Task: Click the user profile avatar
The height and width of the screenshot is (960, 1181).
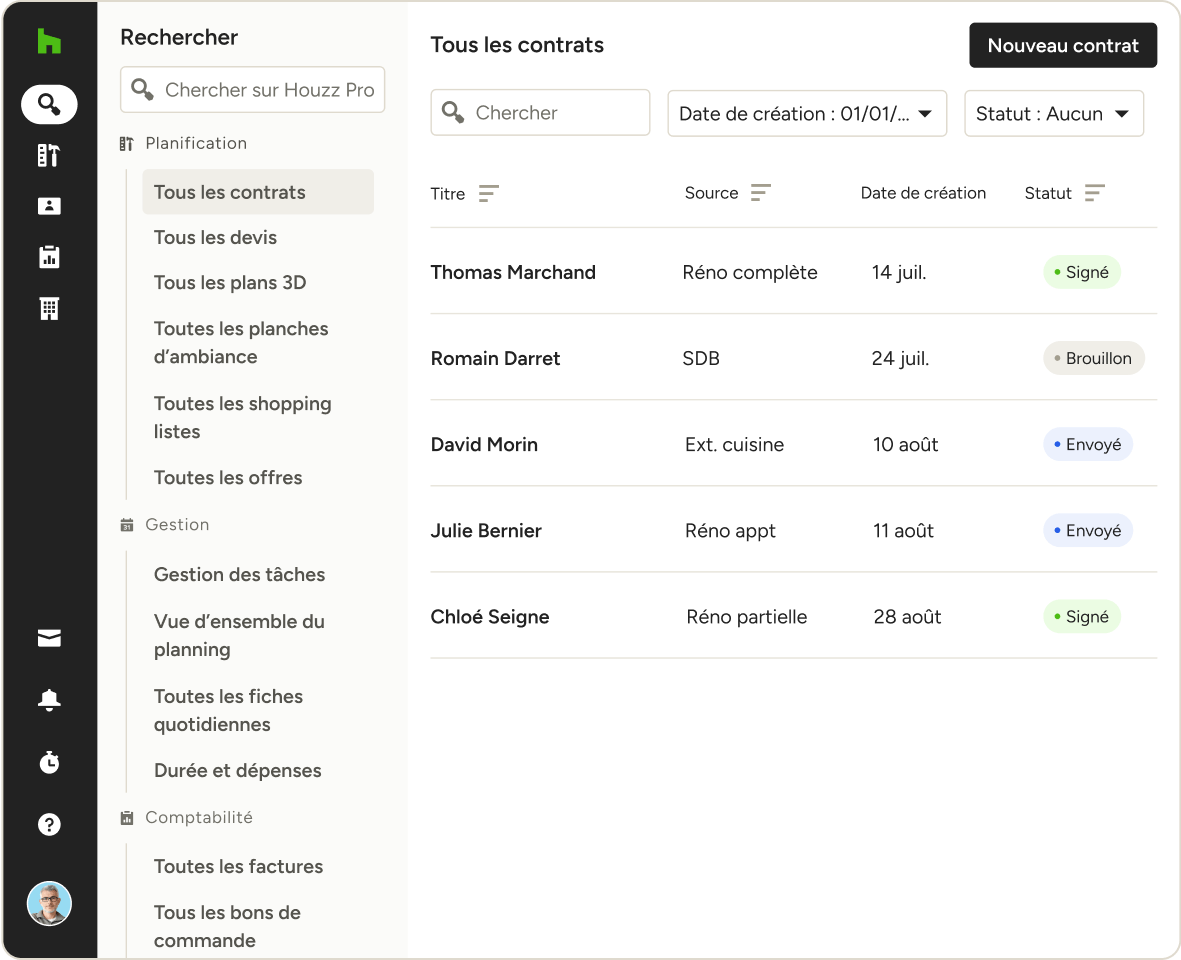Action: 49,903
